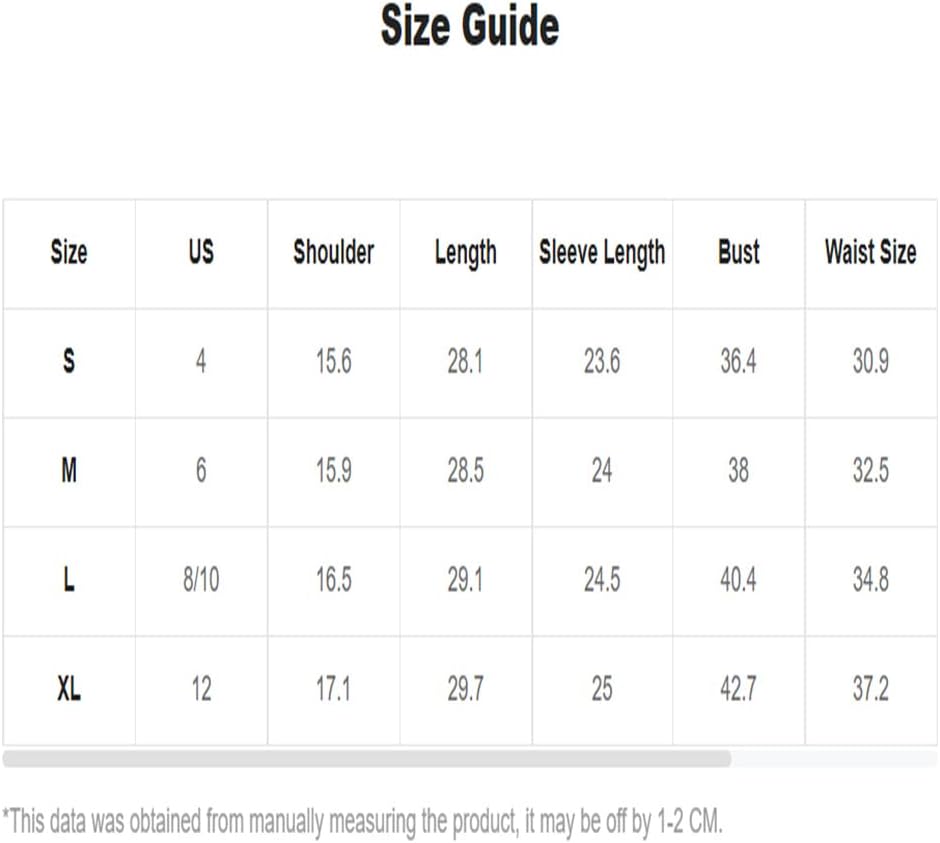Click the Bust column header
940x843 pixels.
(x=739, y=252)
